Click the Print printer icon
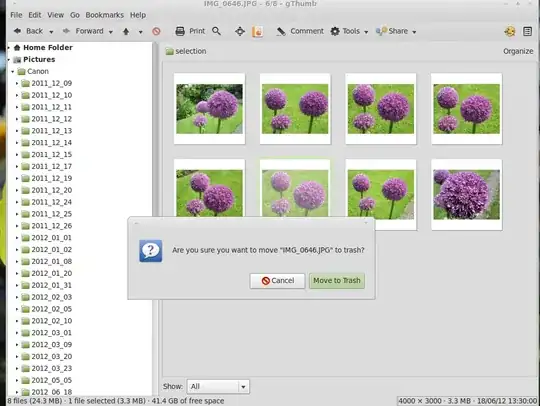 pyautogui.click(x=180, y=31)
